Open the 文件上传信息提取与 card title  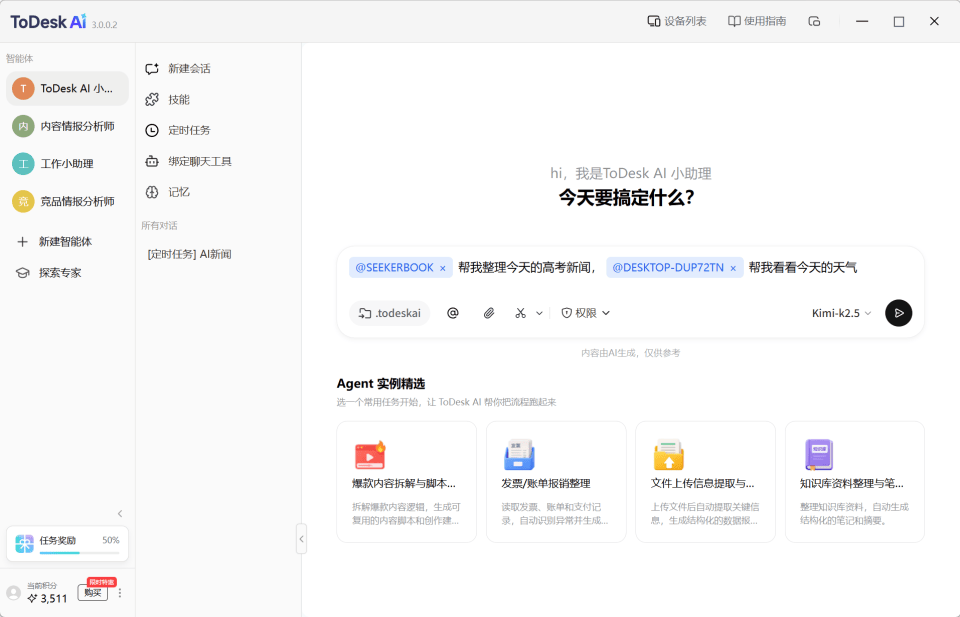pos(702,484)
